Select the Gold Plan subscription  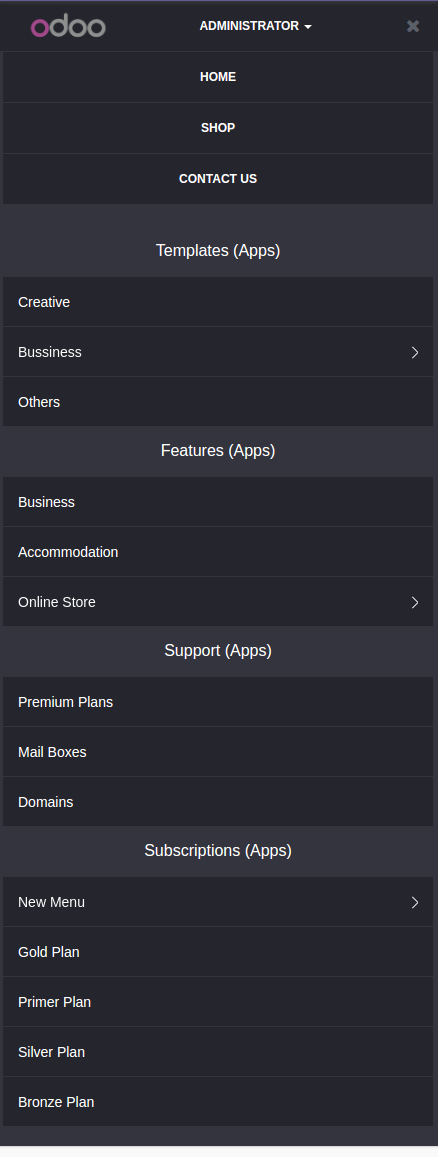pos(218,952)
